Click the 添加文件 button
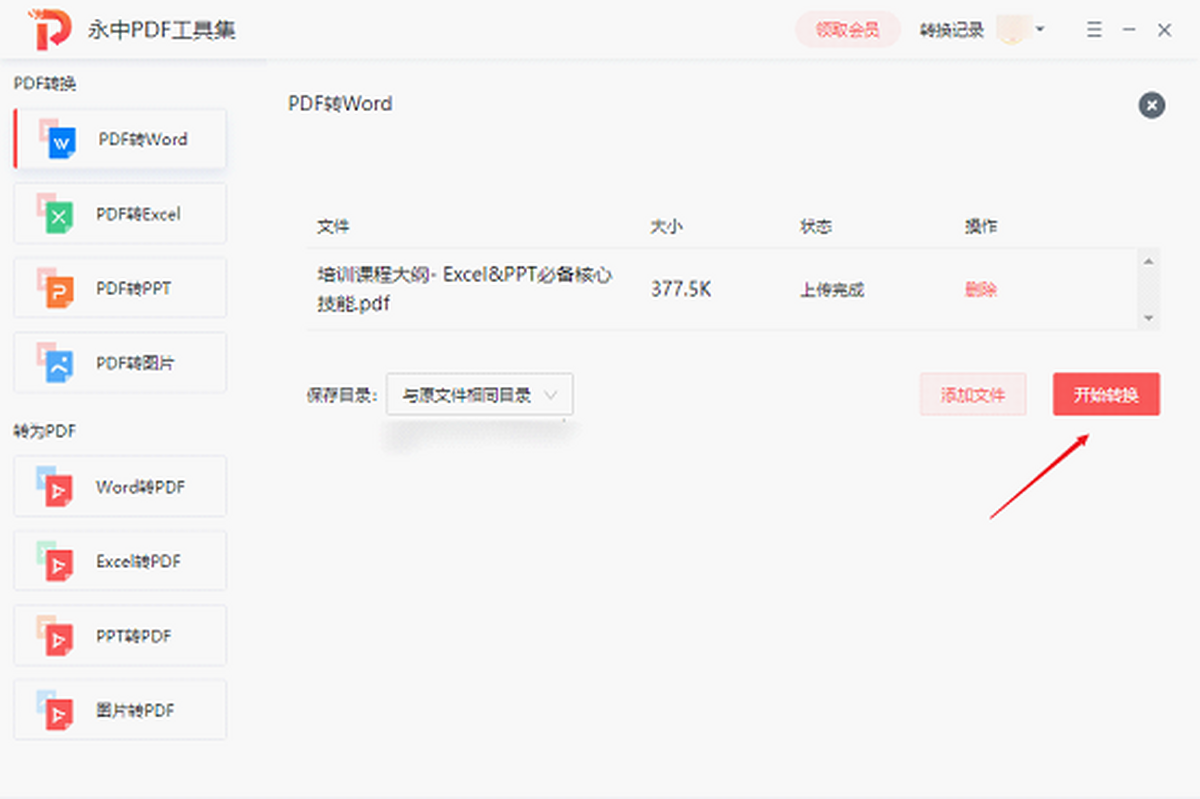 tap(972, 395)
